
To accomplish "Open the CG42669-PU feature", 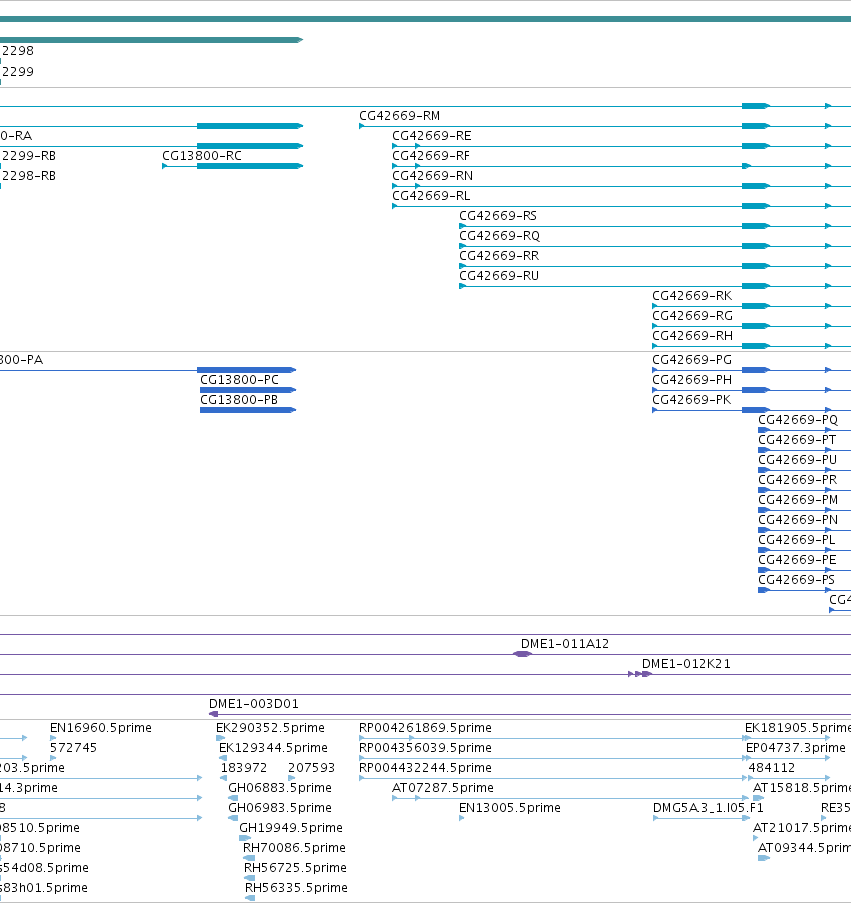I will (797, 460).
